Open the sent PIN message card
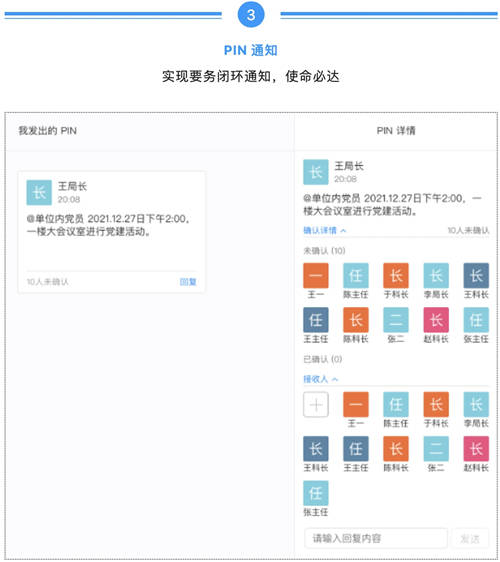 111,232
